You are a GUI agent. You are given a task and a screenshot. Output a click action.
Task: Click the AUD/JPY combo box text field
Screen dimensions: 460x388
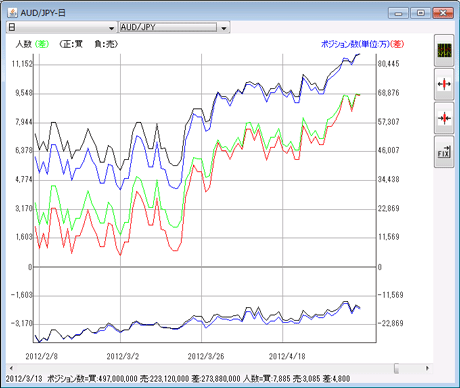coord(168,27)
